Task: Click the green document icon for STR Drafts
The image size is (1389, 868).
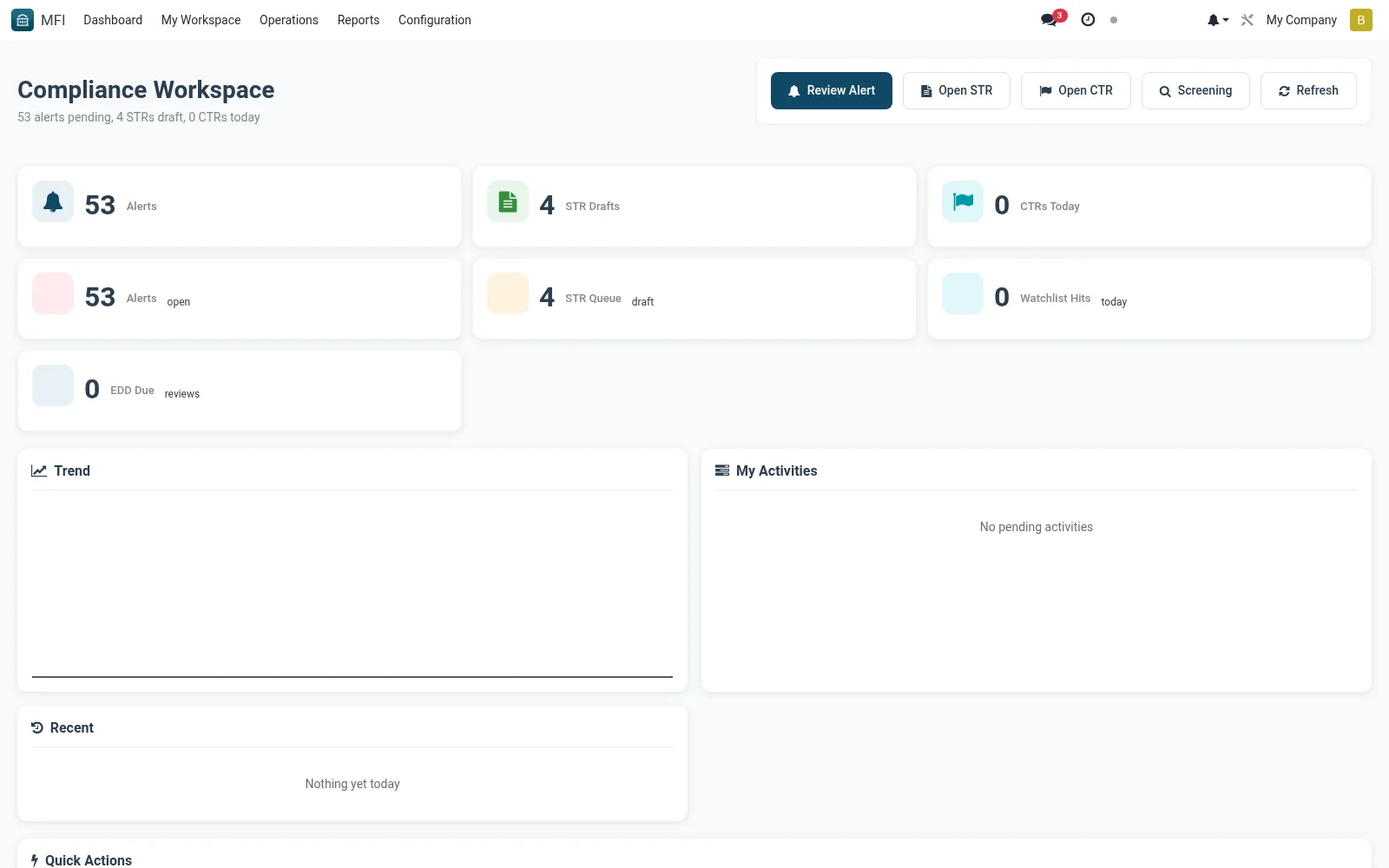Action: coord(508,202)
